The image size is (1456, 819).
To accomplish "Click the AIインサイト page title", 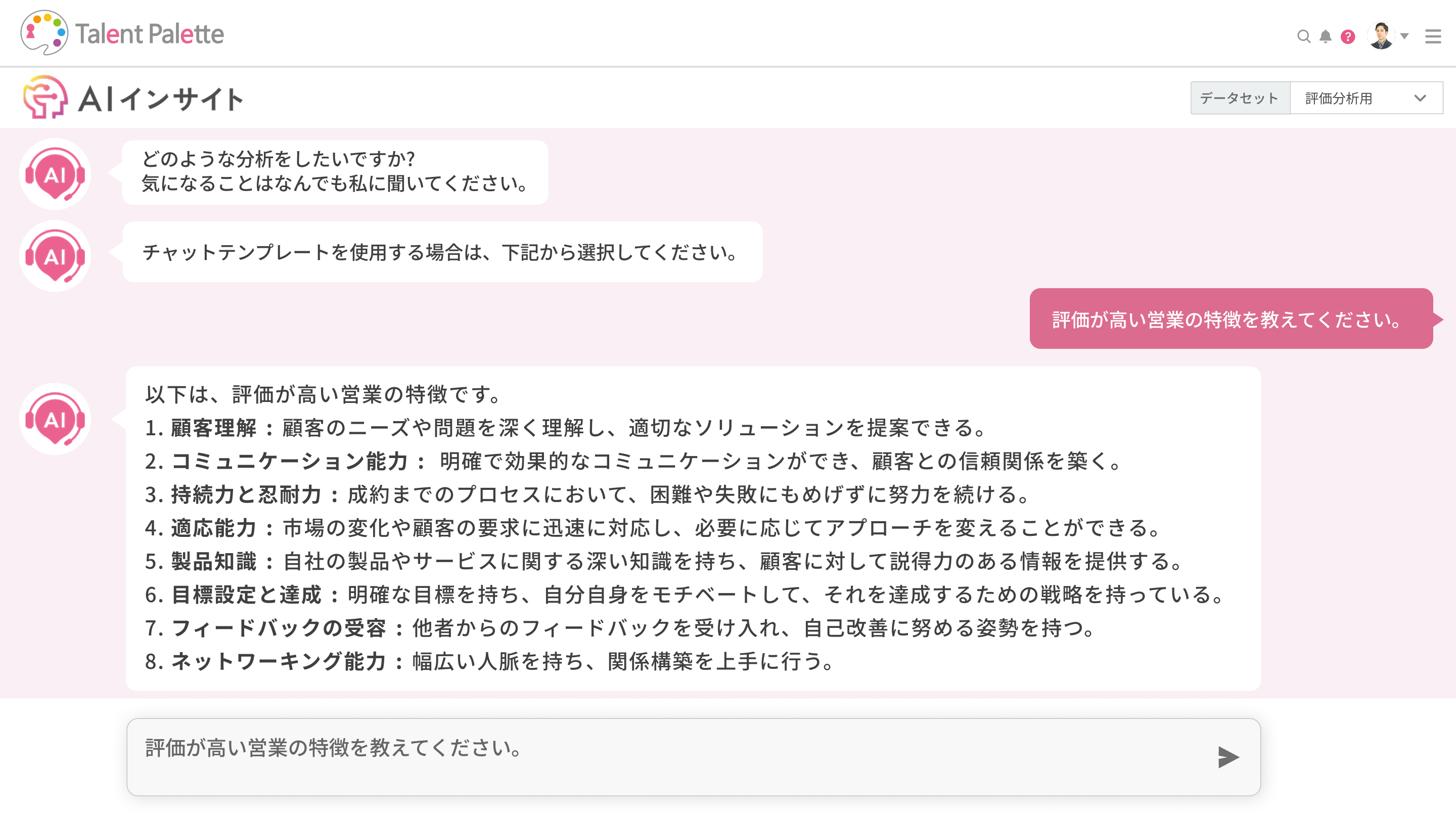I will click(x=161, y=99).
